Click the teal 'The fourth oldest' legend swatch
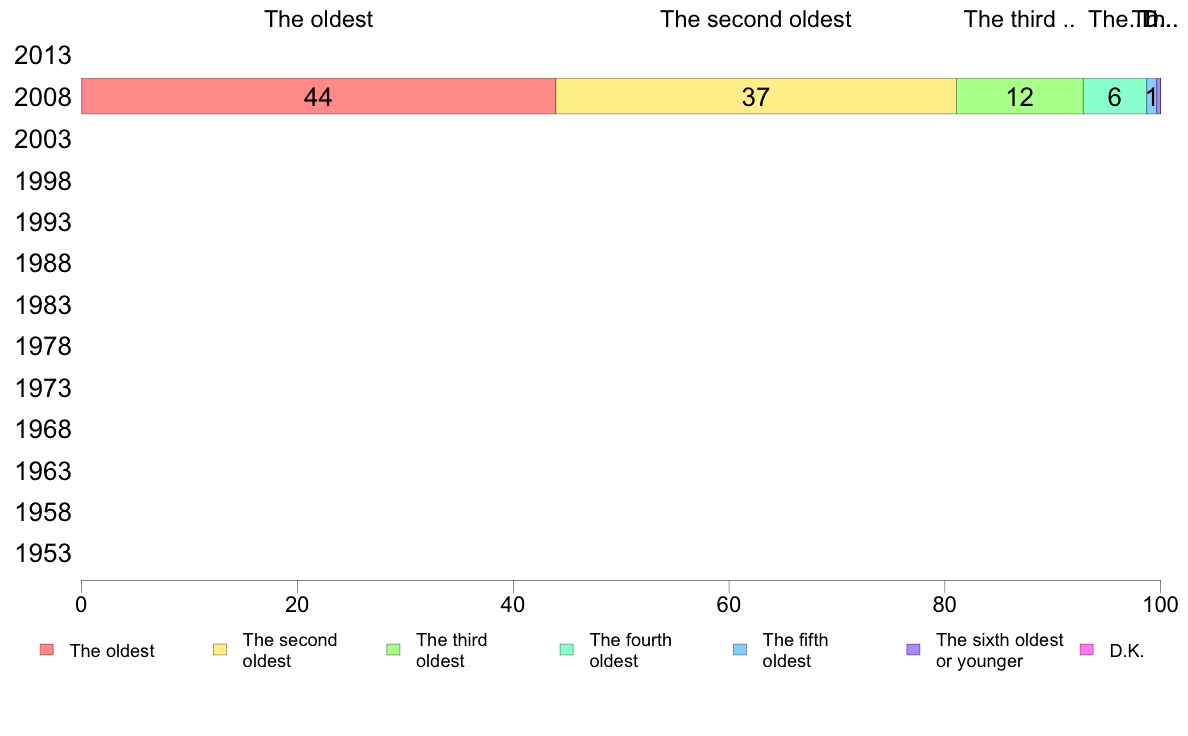Viewport: 1188px width, 736px height. pos(567,650)
